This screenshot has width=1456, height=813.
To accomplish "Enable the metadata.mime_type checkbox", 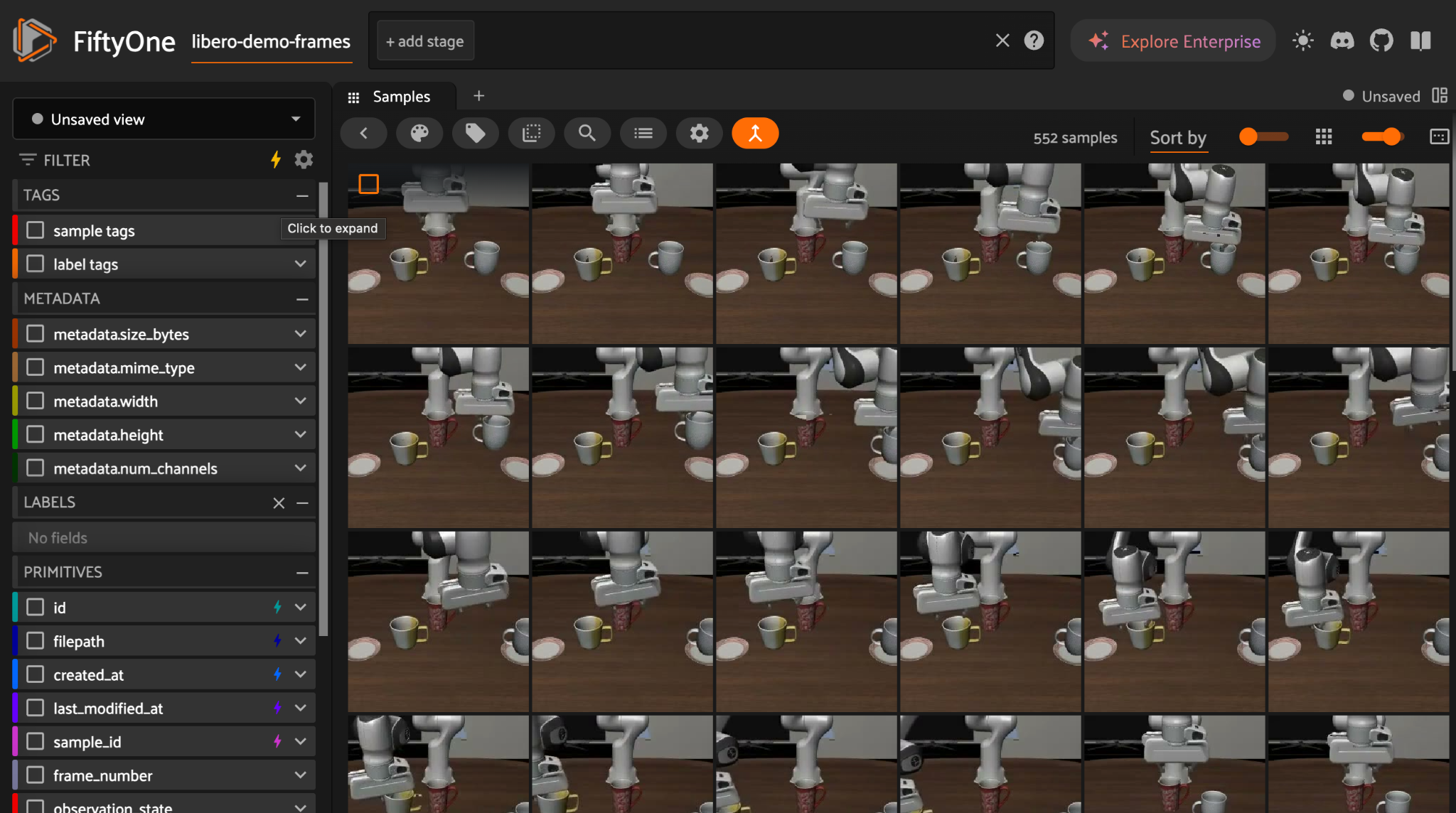I will point(35,367).
